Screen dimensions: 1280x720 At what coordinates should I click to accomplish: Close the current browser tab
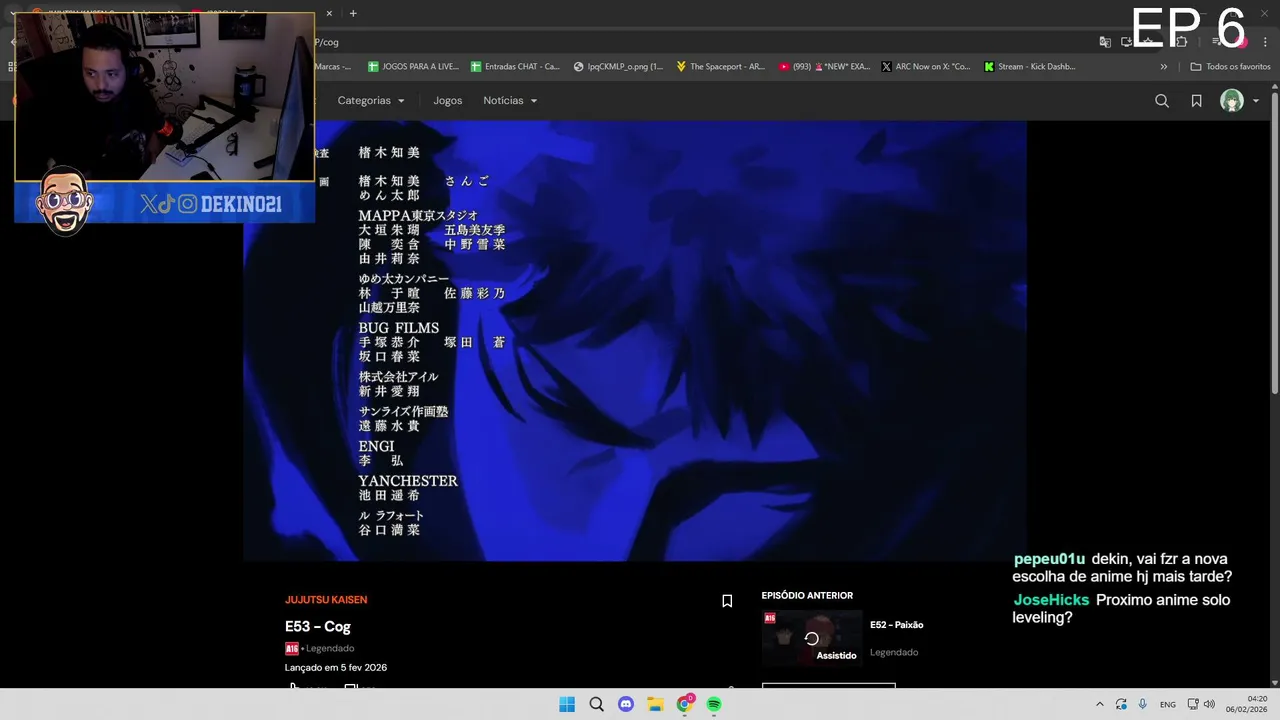329,13
